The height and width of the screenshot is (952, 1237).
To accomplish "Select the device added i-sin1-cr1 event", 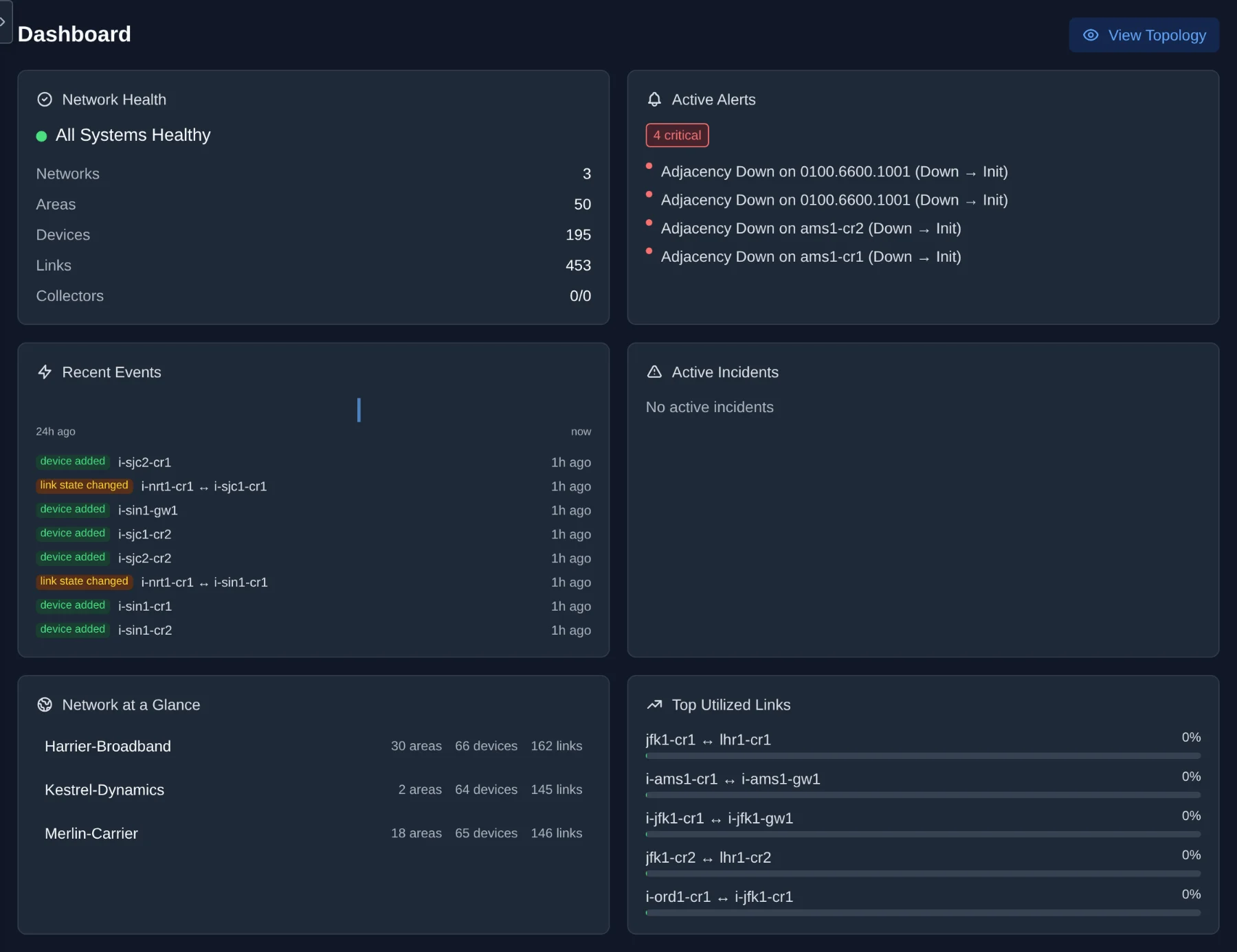I will (x=313, y=607).
